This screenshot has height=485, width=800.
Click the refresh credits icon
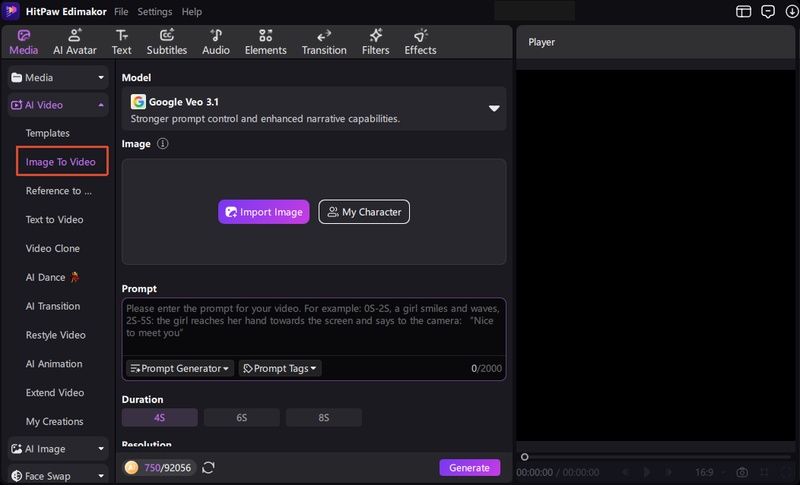click(208, 468)
